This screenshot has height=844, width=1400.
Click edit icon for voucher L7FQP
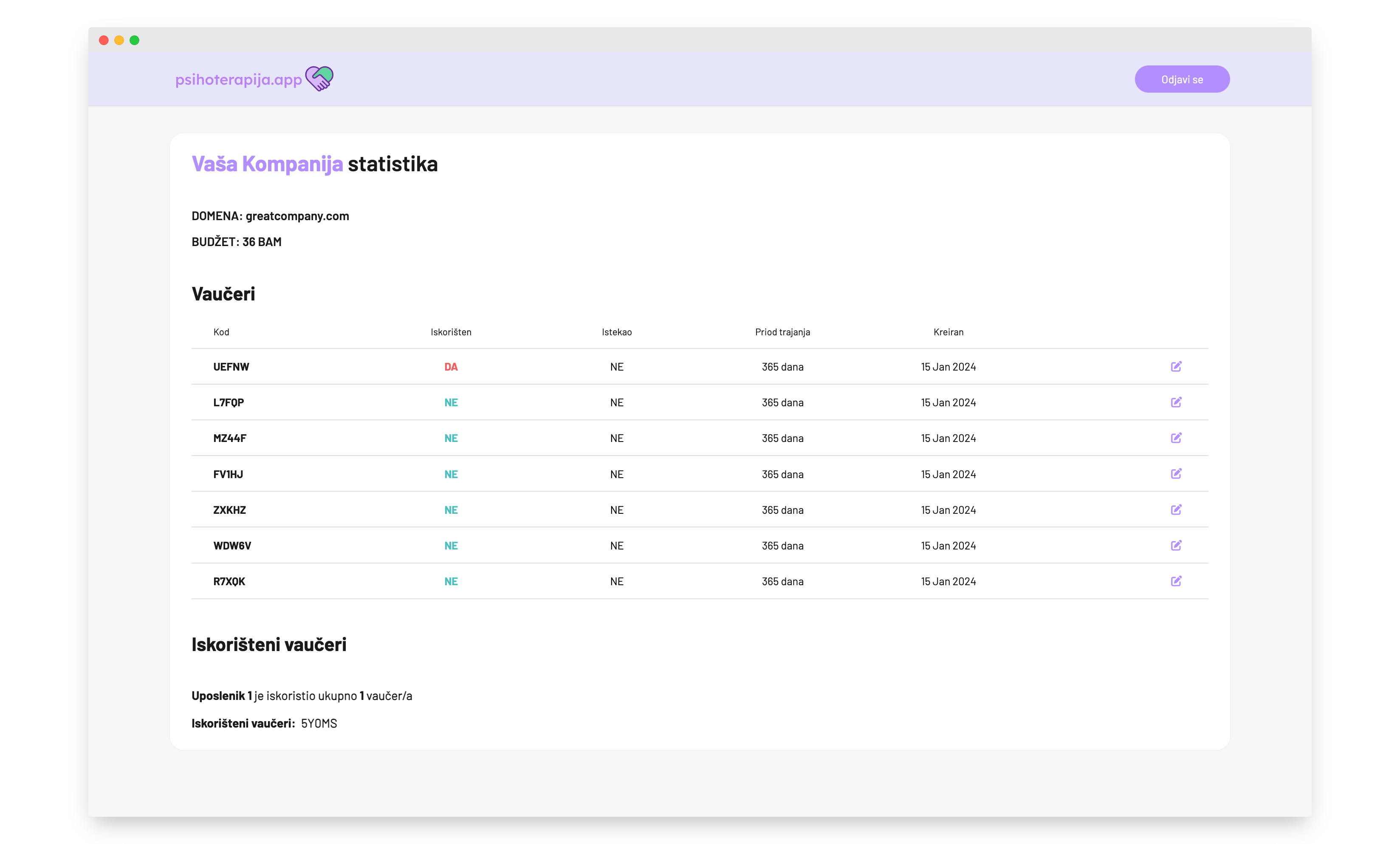click(1176, 402)
